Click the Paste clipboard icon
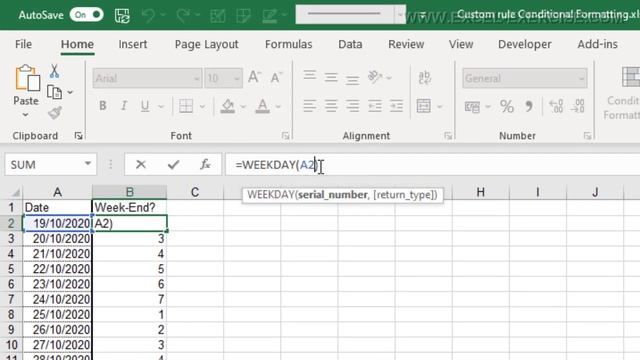Image resolution: width=640 pixels, height=360 pixels. [x=27, y=78]
